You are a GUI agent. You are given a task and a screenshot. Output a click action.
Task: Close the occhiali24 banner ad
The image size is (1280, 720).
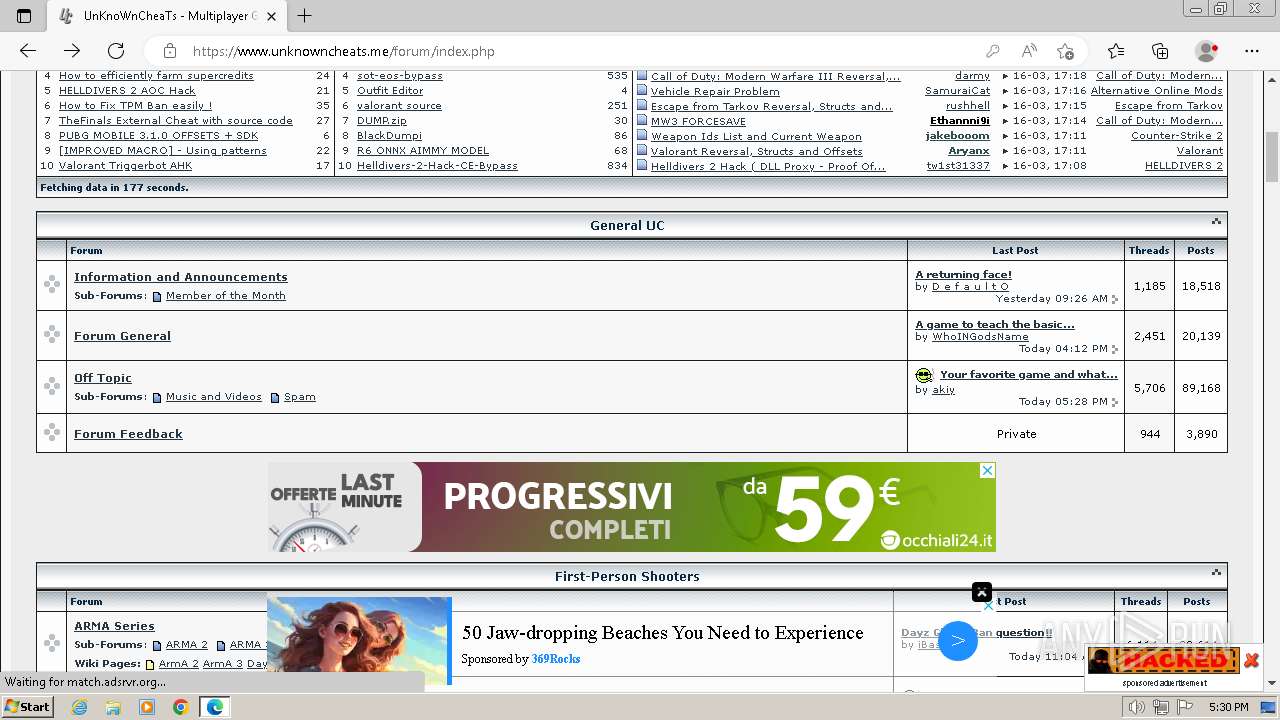[x=987, y=470]
